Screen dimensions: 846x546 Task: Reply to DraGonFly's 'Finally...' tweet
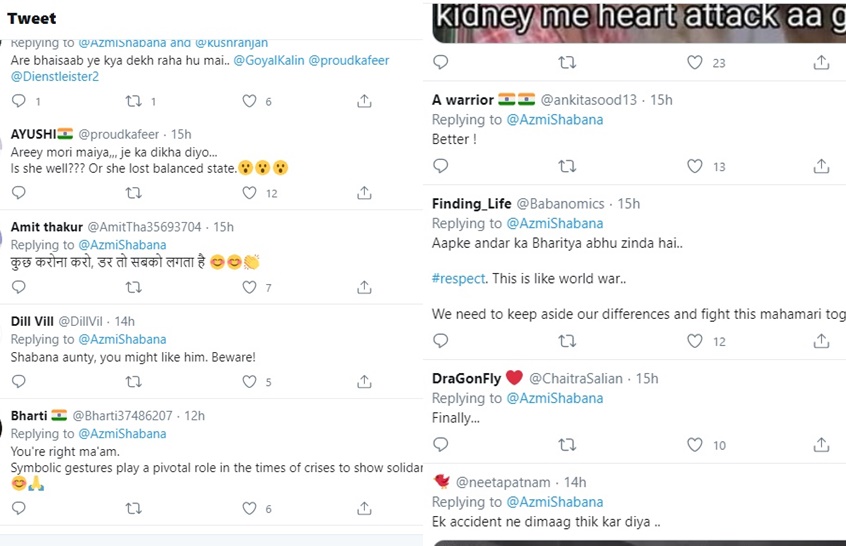click(x=441, y=445)
